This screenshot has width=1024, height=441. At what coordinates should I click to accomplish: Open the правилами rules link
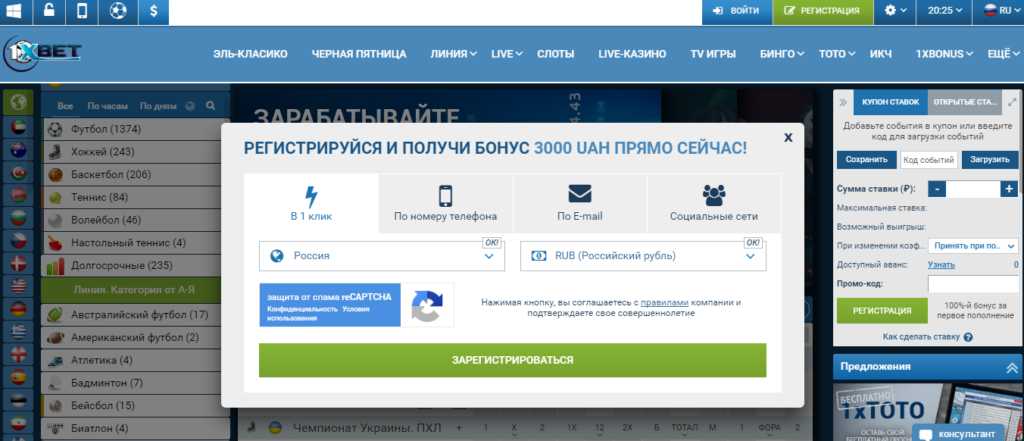coord(664,302)
